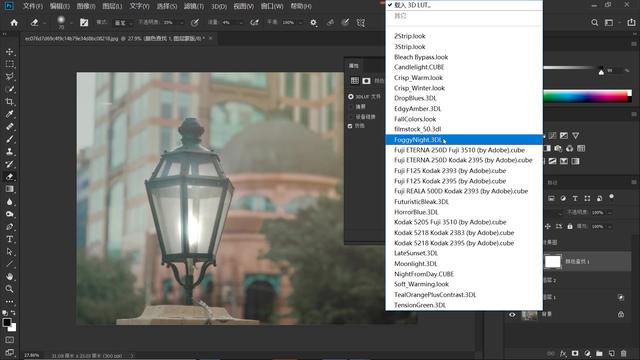Open opacity slider dropdown in options bar
This screenshot has width=640, height=360.
coord(181,23)
